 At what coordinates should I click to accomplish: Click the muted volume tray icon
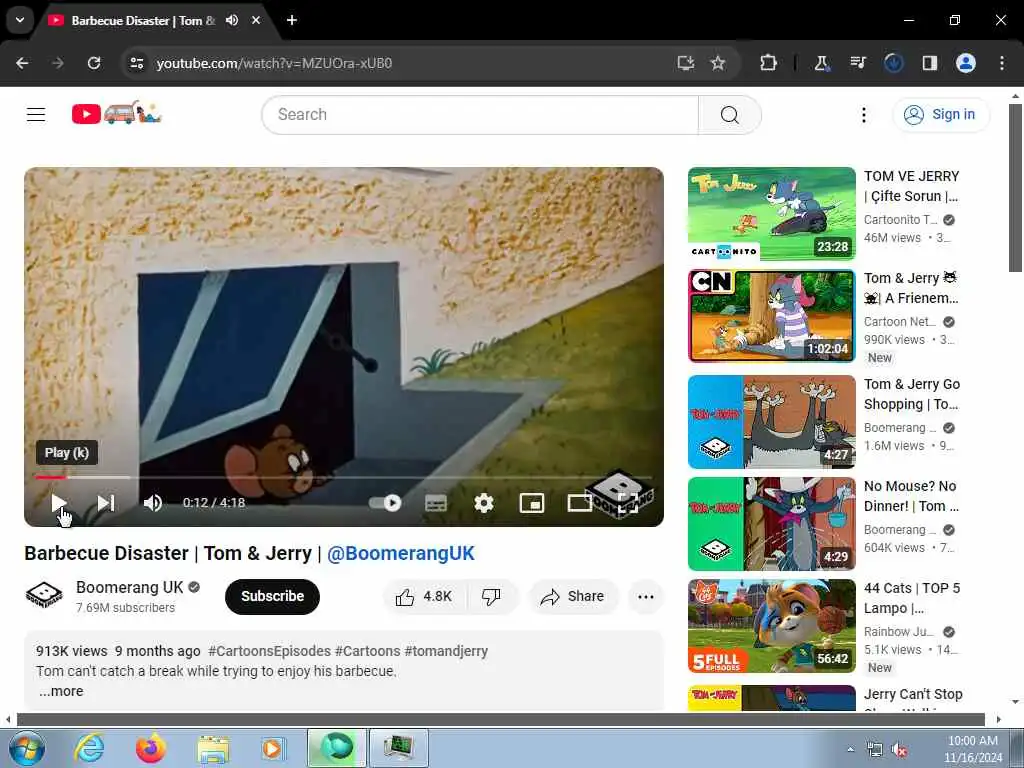899,750
